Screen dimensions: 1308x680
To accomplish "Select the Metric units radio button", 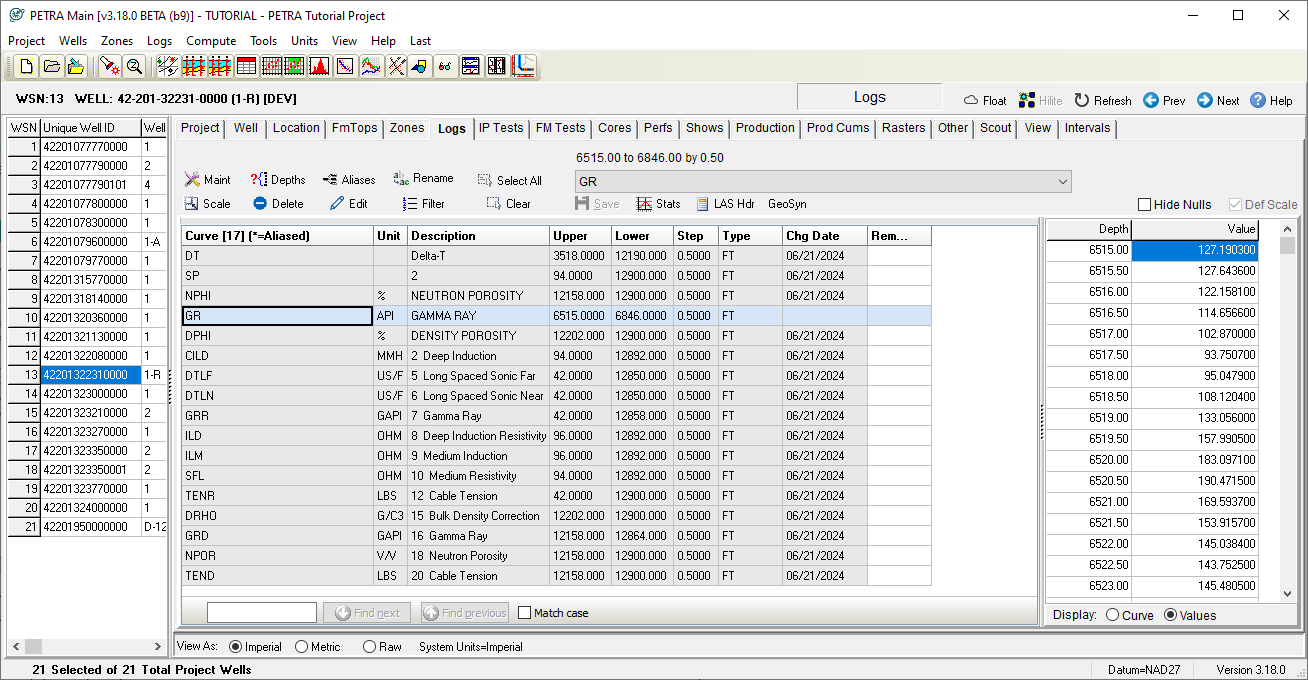I will [x=300, y=646].
